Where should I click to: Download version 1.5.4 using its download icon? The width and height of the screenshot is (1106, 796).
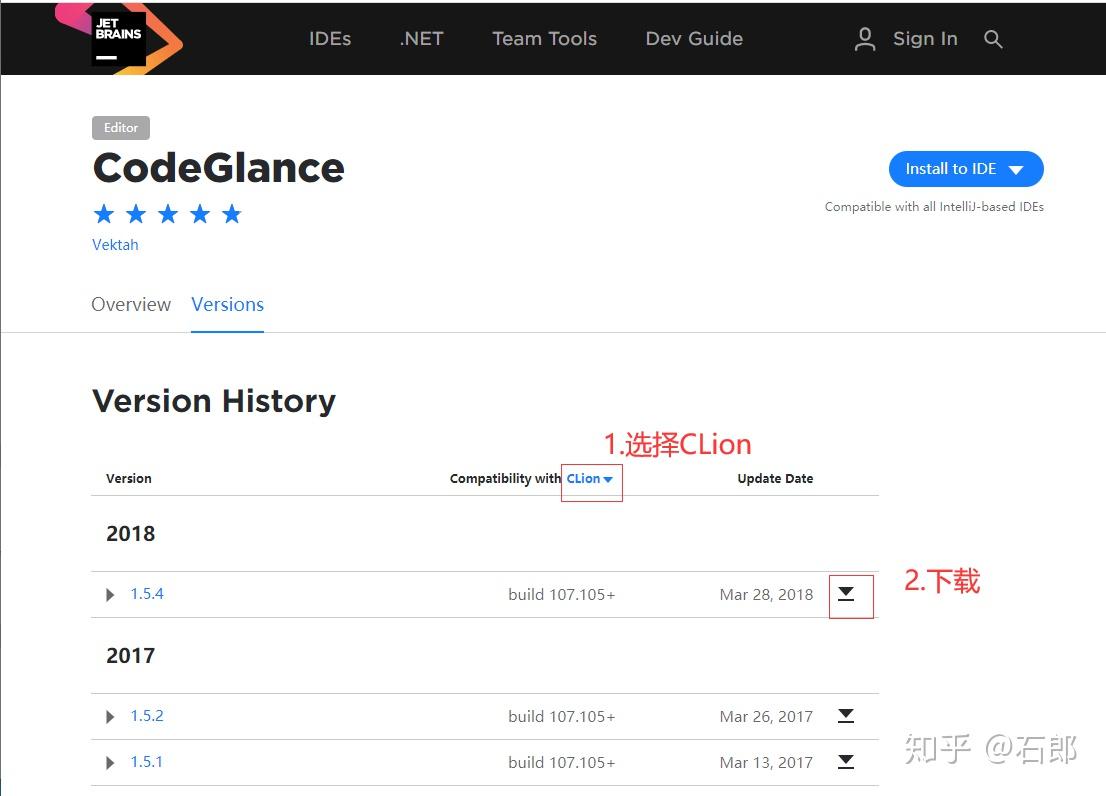pos(846,594)
